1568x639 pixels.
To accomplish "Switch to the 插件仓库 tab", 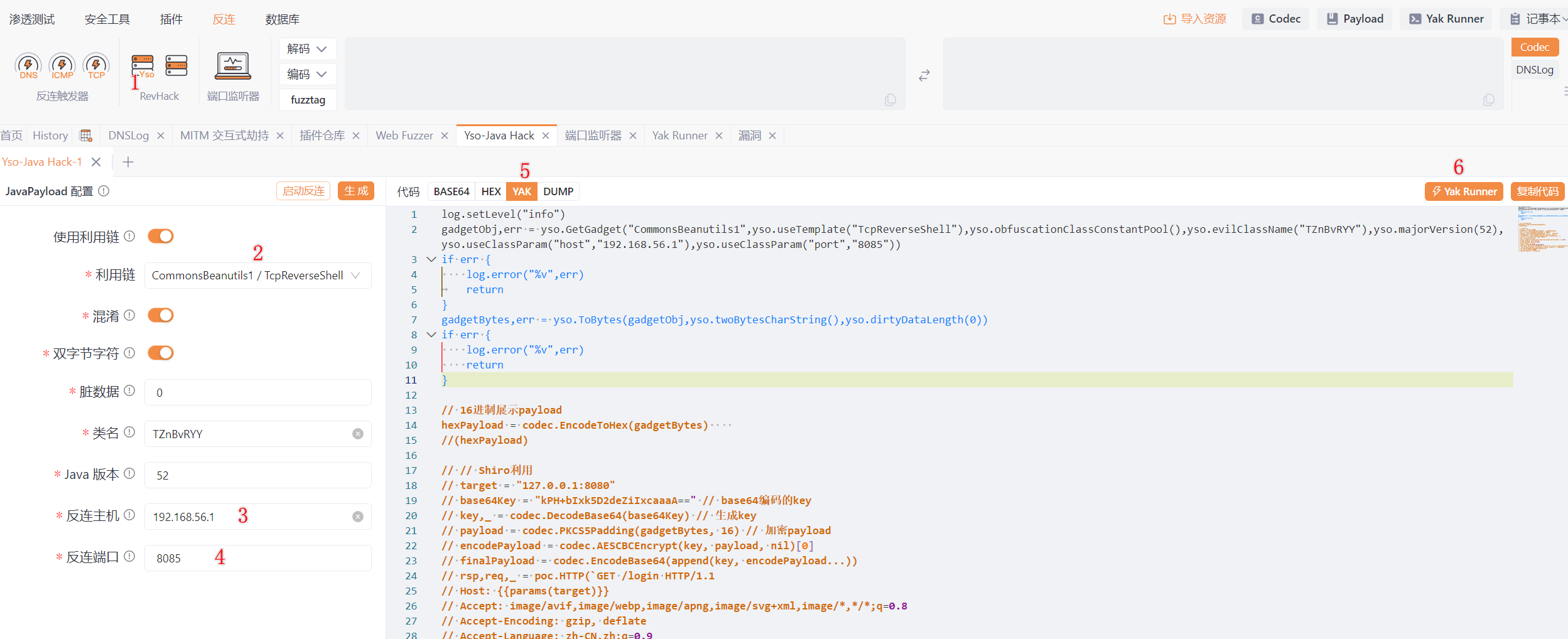I will point(322,136).
